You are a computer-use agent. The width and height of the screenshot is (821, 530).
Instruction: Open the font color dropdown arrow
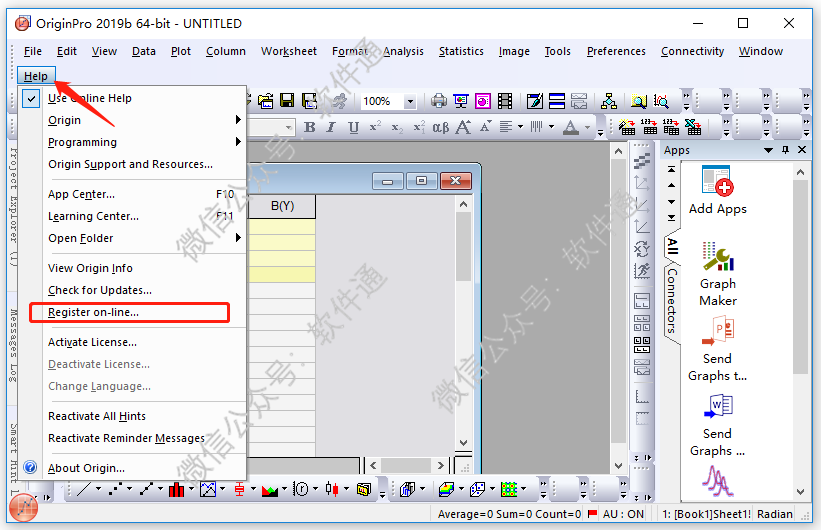click(x=587, y=127)
